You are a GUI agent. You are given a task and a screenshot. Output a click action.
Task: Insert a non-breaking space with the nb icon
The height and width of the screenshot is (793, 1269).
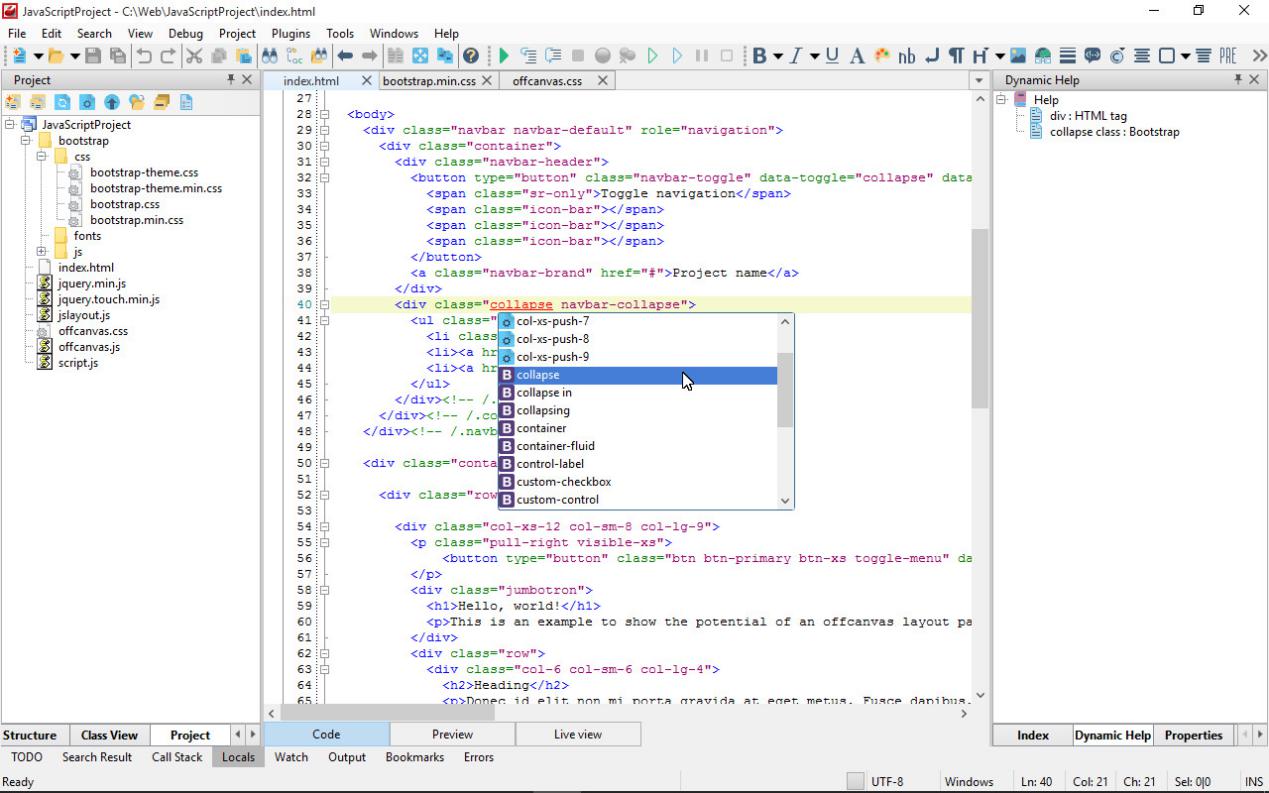pos(907,56)
